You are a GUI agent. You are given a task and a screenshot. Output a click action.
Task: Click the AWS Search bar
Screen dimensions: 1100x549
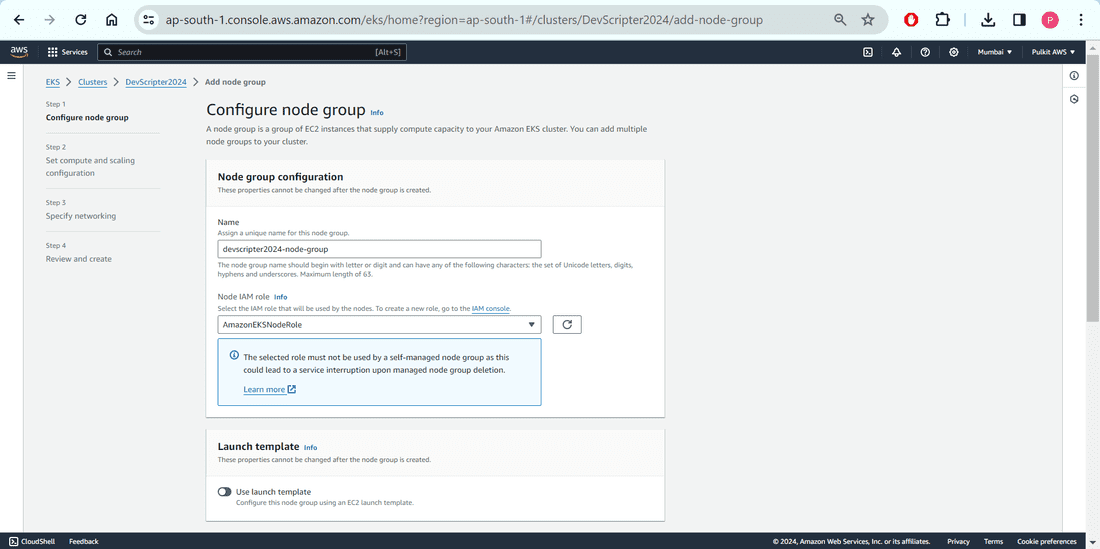click(x=252, y=52)
